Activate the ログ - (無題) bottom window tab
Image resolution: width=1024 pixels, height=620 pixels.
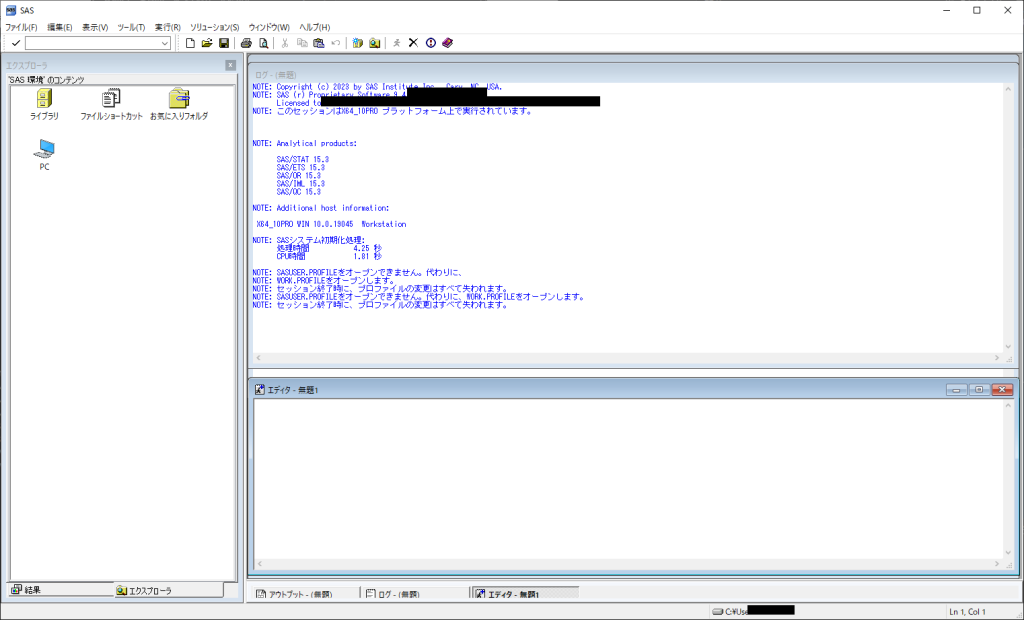[x=414, y=594]
